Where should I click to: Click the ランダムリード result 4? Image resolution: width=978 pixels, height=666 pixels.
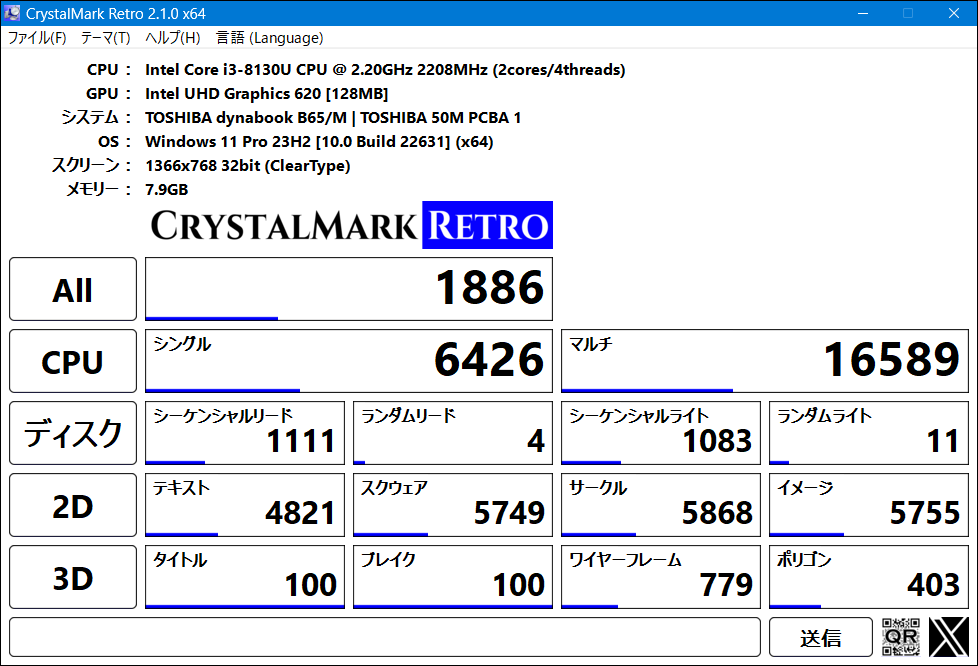[x=453, y=433]
